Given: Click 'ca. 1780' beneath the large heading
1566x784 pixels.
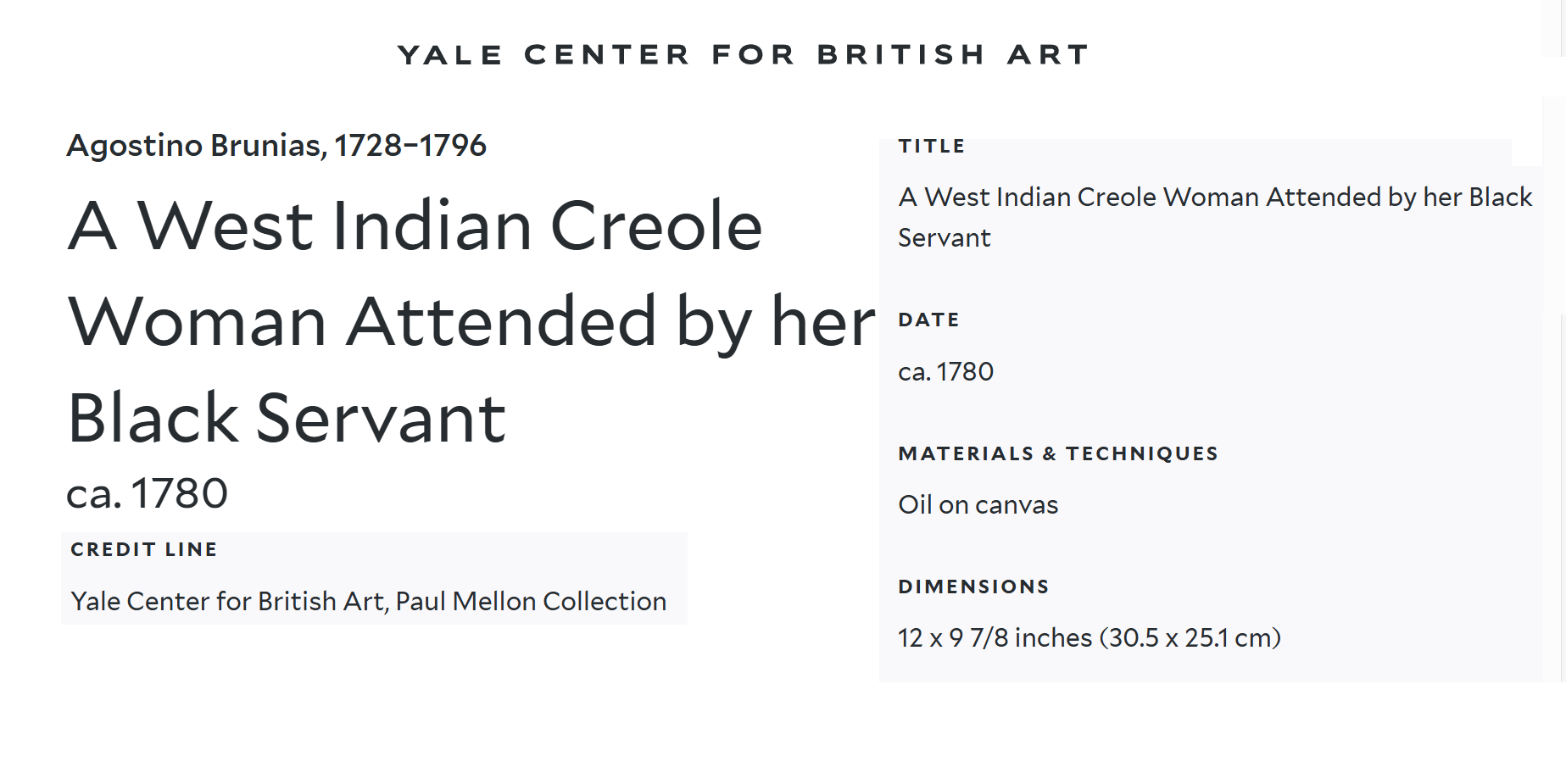Looking at the screenshot, I should (148, 493).
